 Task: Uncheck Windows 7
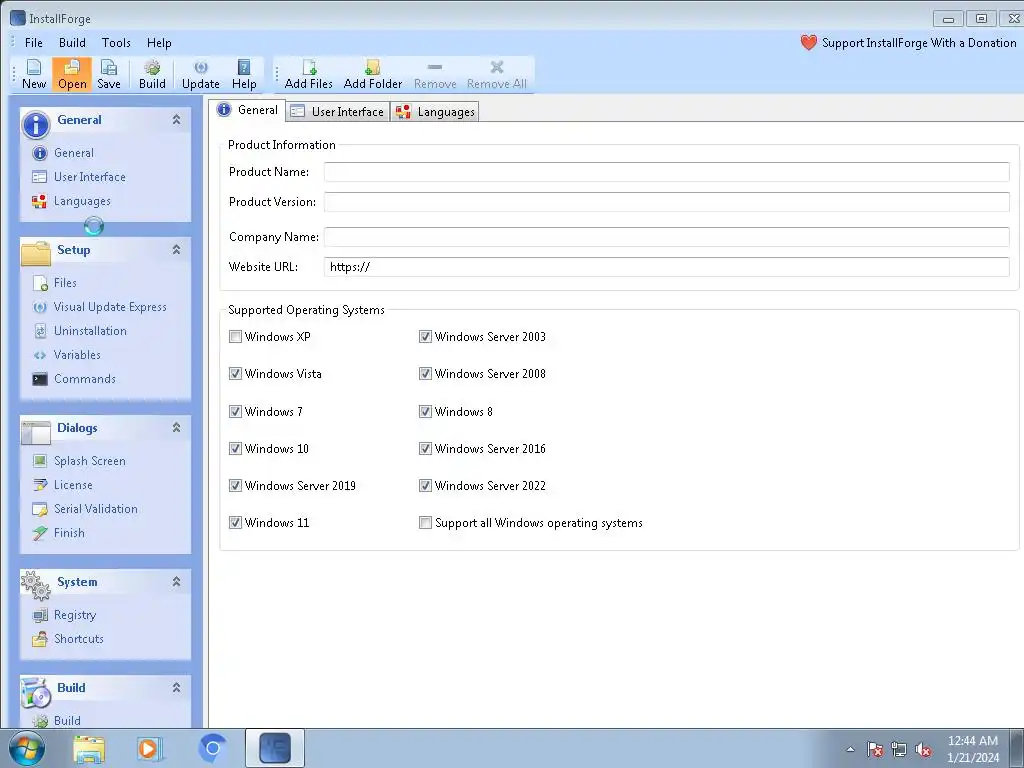(x=235, y=412)
